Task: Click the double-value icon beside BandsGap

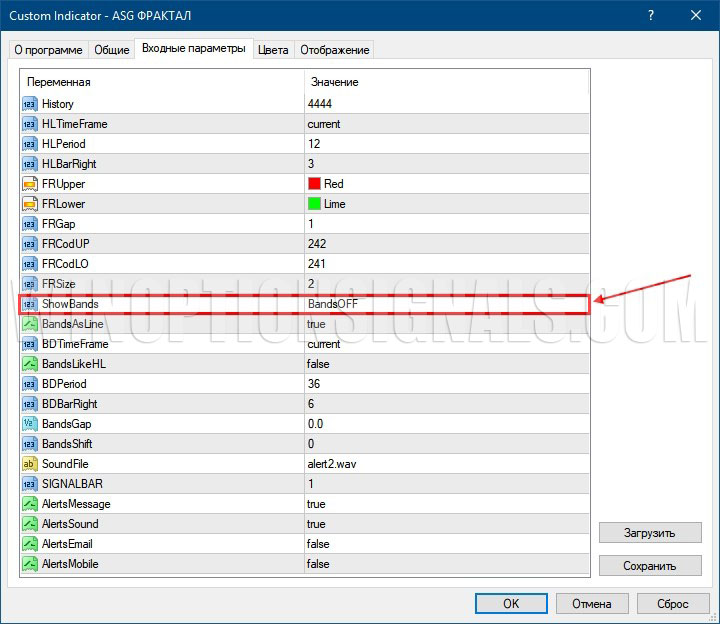Action: tap(30, 424)
